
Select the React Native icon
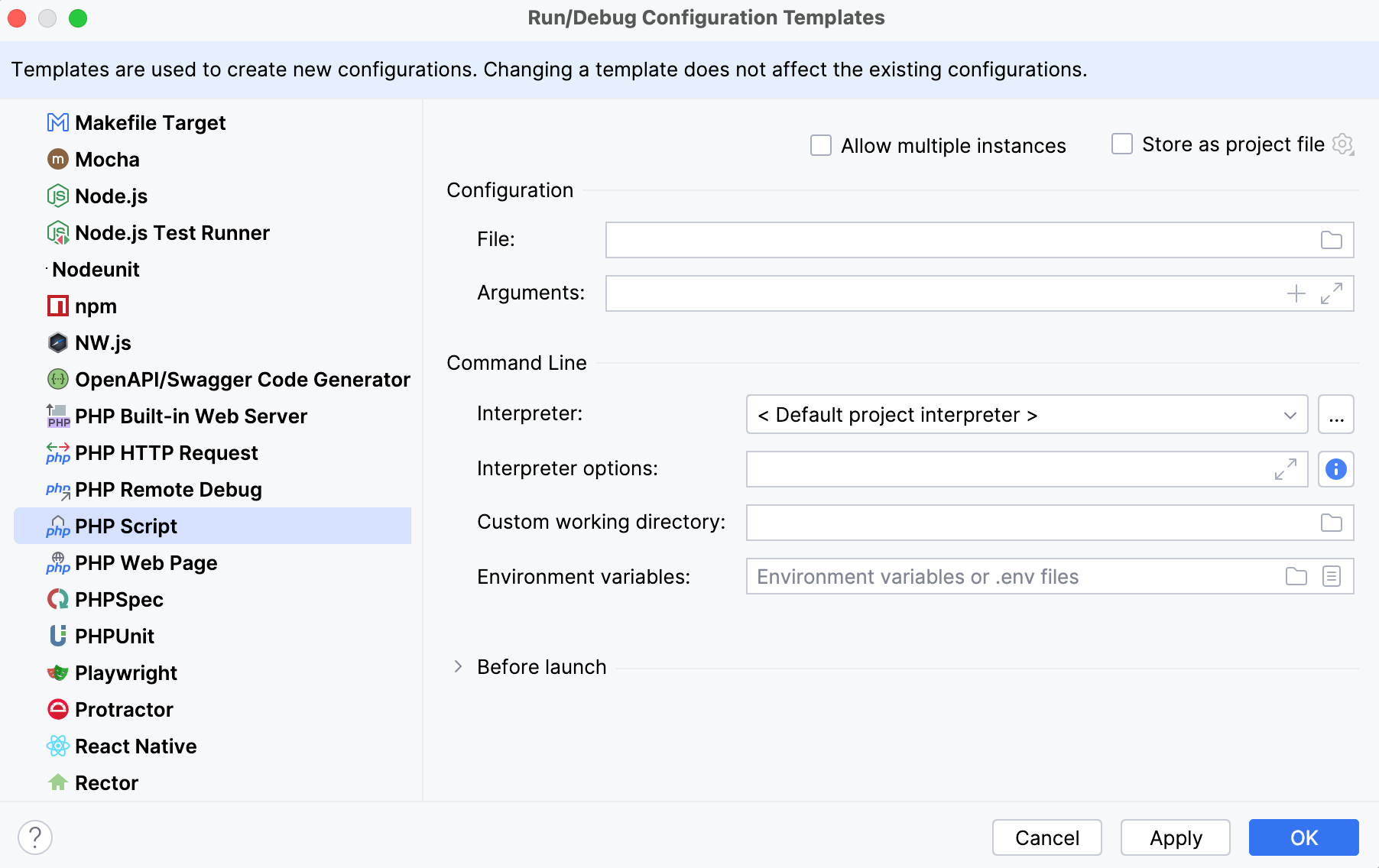tap(57, 746)
